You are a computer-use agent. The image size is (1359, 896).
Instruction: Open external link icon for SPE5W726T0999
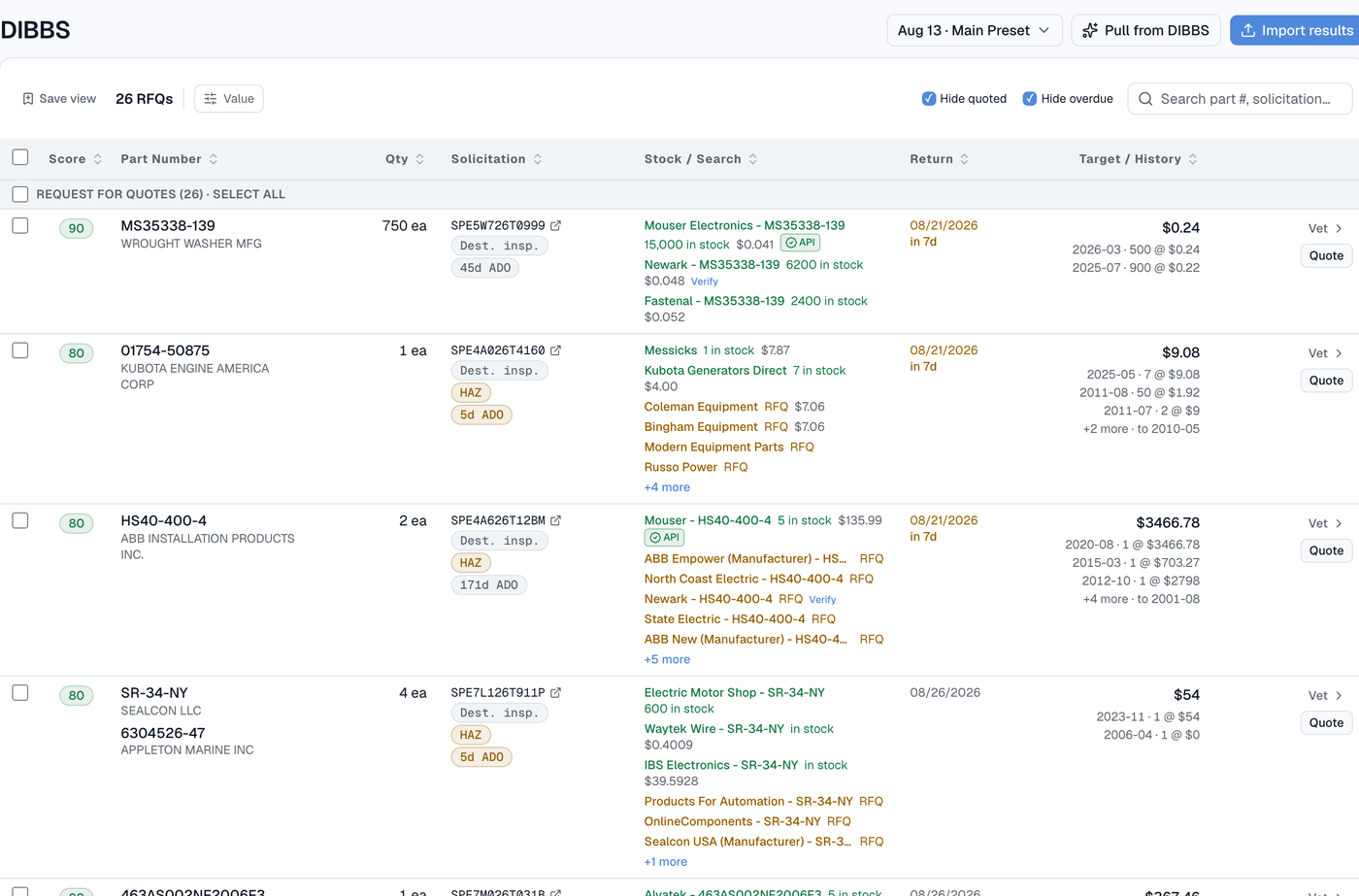click(556, 225)
